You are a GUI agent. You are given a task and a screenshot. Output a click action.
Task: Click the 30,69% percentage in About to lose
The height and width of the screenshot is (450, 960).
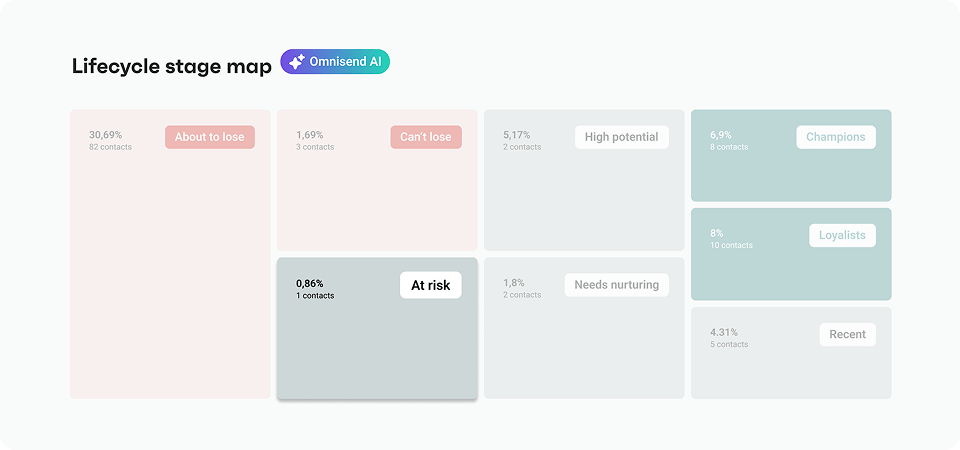[x=105, y=135]
